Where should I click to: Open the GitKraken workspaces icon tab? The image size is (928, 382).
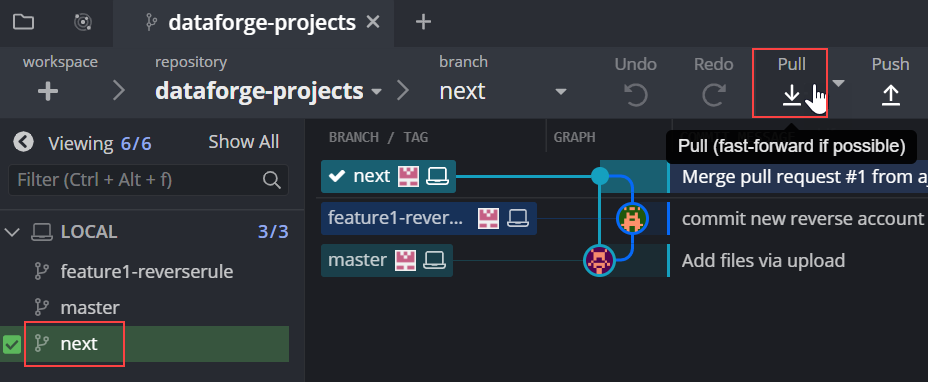[83, 23]
